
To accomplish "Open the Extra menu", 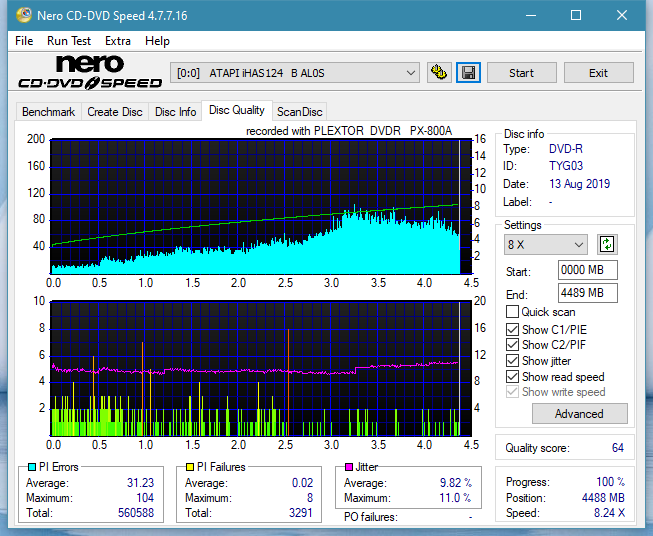I will (118, 41).
